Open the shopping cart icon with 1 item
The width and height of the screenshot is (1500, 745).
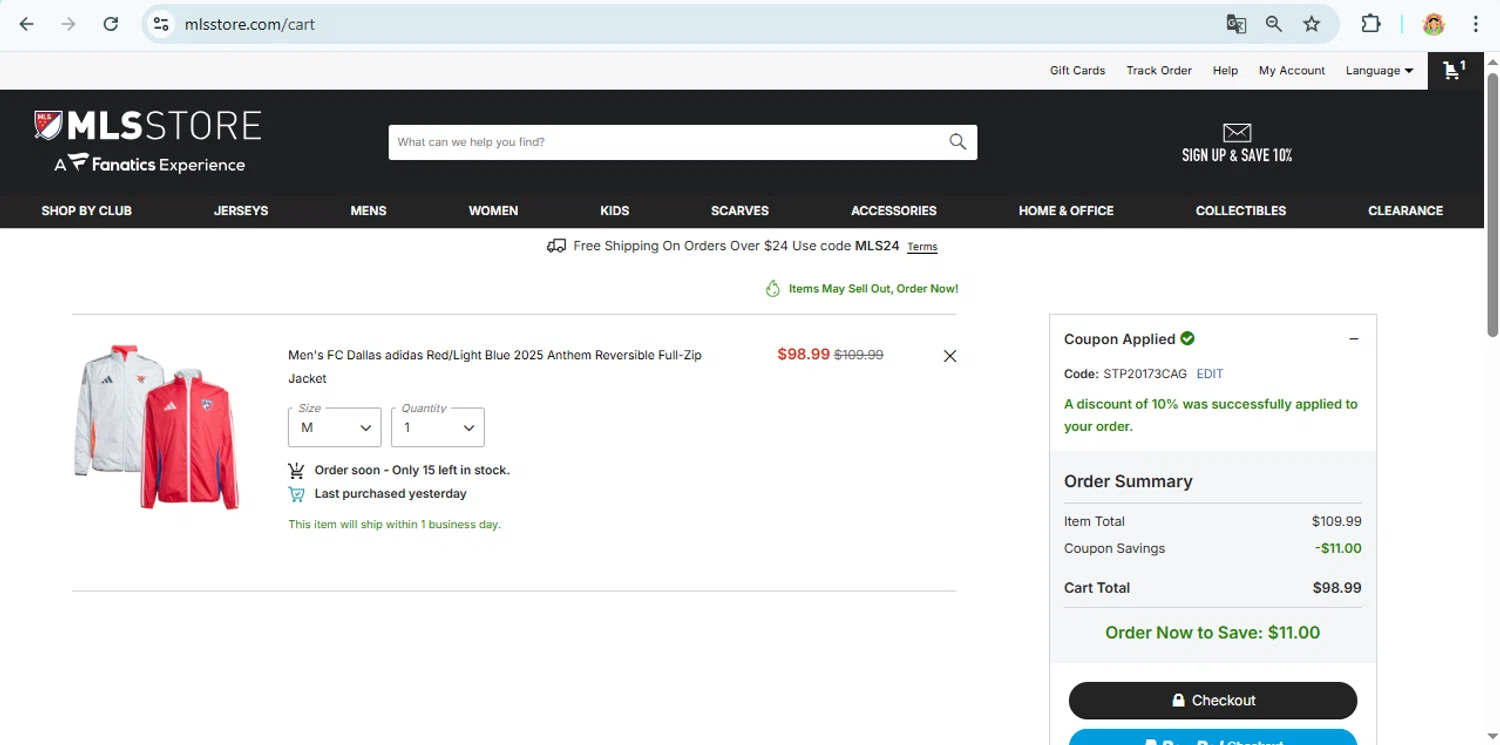pos(1454,70)
